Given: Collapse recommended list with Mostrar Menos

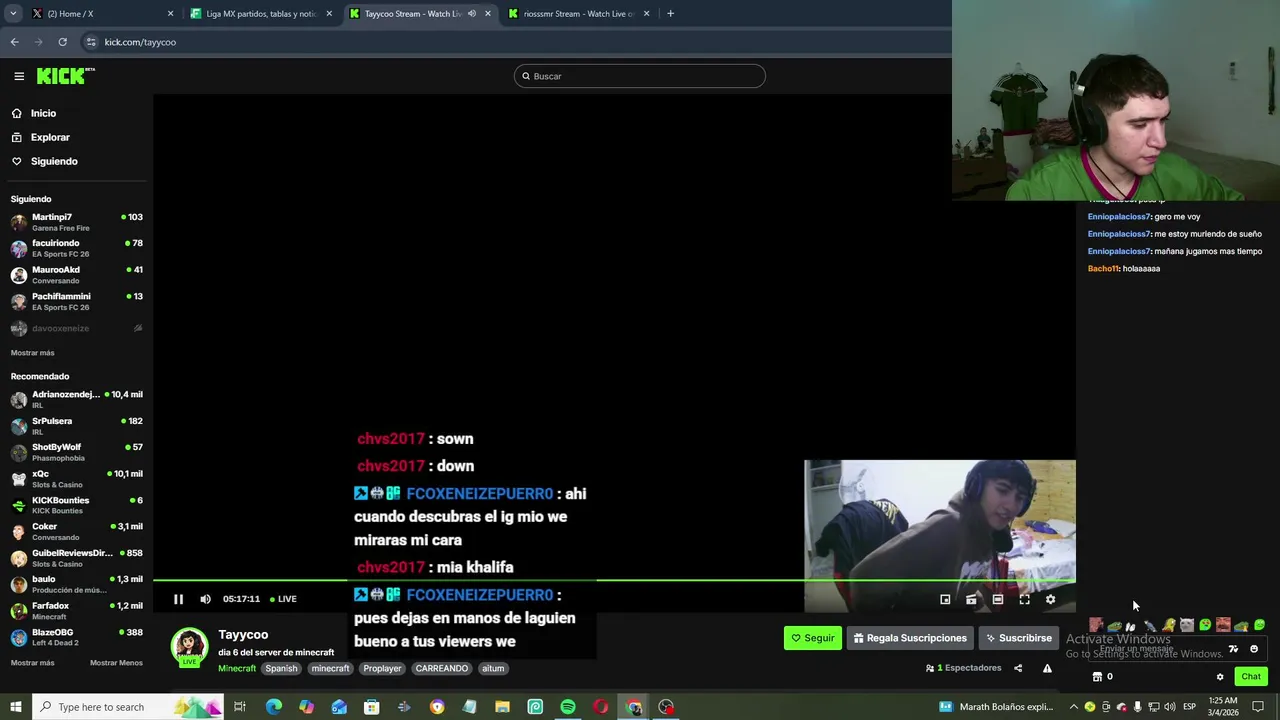Looking at the screenshot, I should click(116, 663).
